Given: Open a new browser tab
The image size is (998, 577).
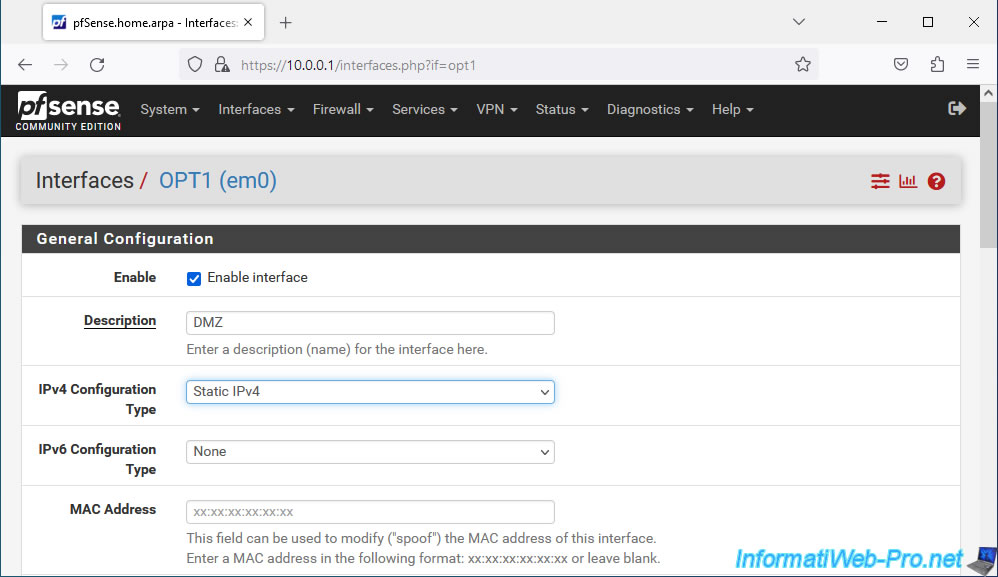Looking at the screenshot, I should 286,22.
